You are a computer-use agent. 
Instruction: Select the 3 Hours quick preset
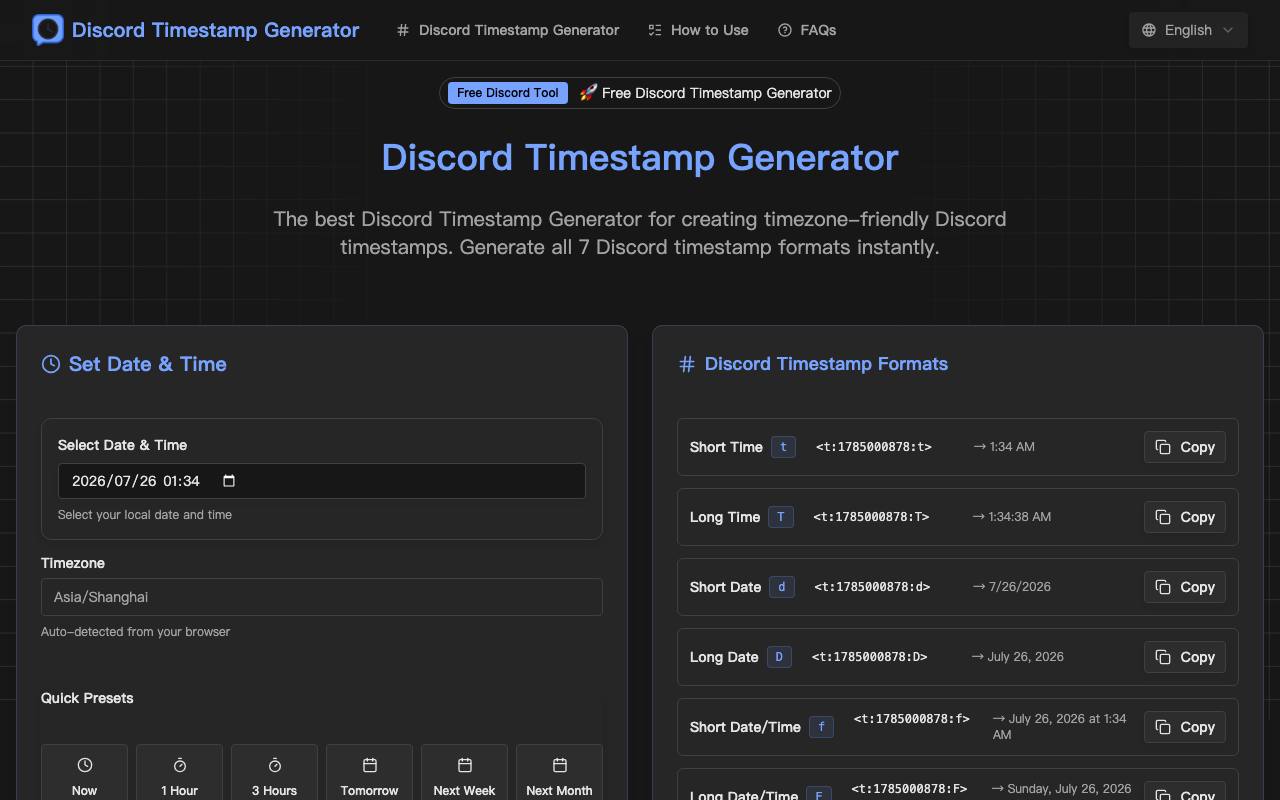[x=274, y=775]
